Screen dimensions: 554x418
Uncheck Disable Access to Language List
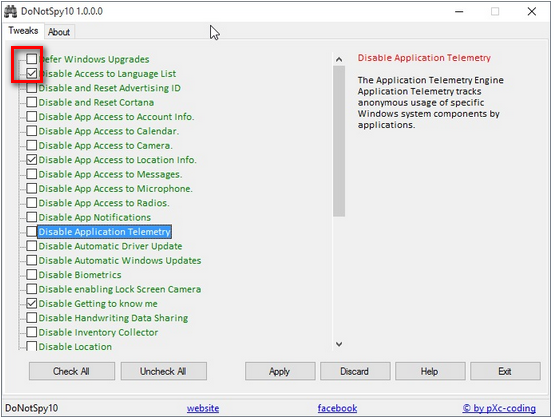pos(31,73)
